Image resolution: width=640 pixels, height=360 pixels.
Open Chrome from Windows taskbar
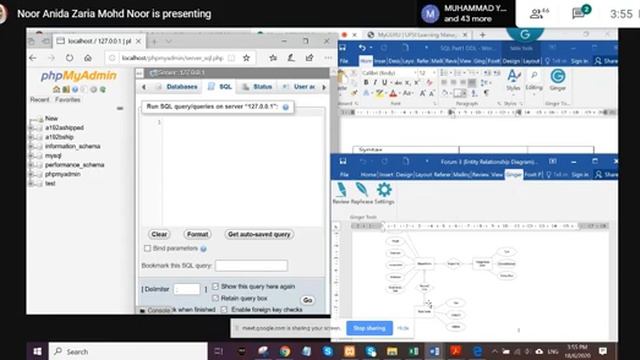(285, 351)
